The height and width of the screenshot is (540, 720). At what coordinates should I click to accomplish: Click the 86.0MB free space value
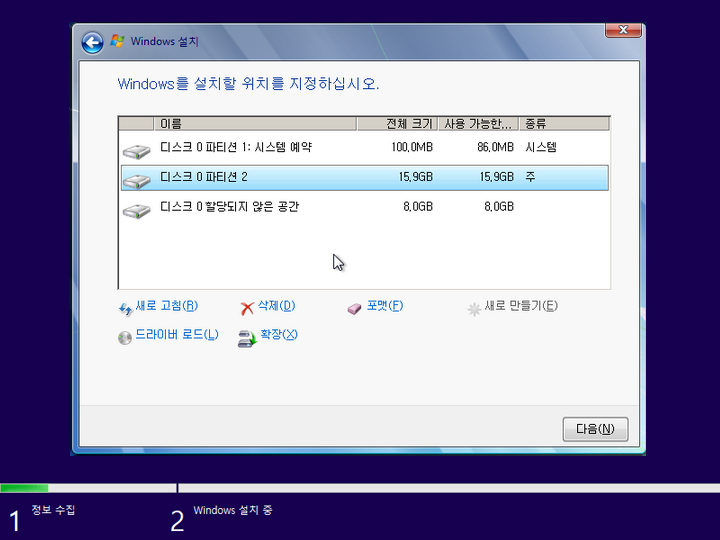(x=495, y=147)
